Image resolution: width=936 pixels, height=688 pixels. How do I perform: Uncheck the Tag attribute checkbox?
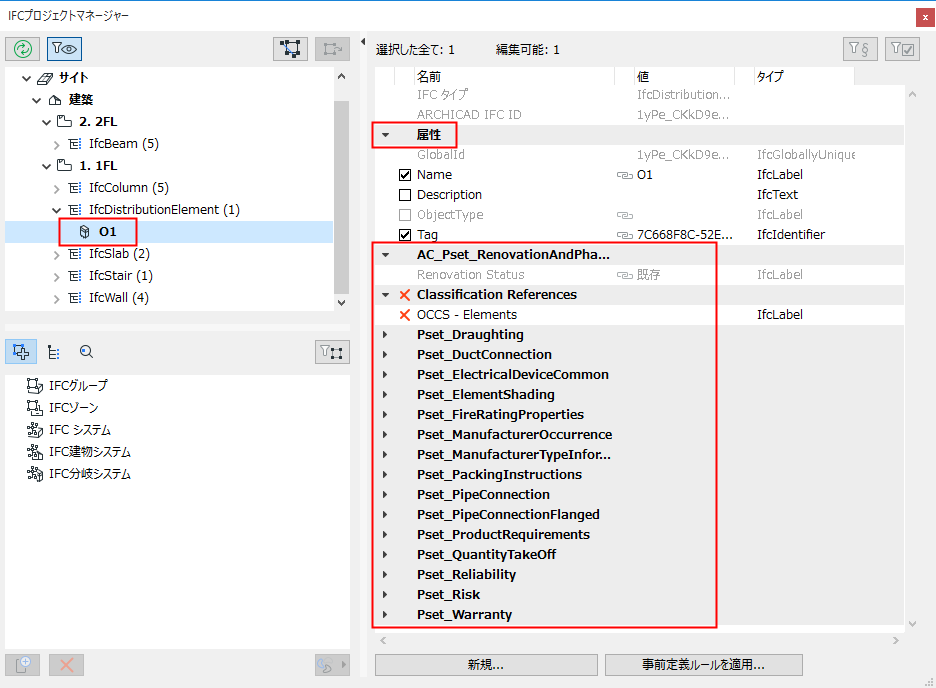pos(405,235)
